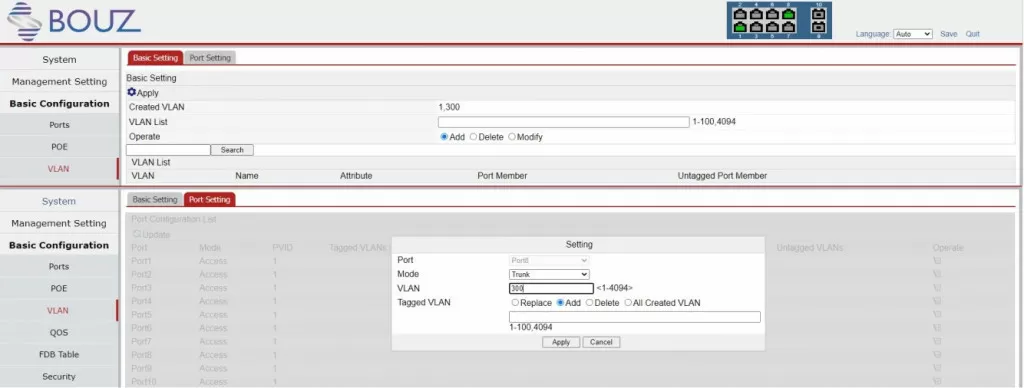Select port 2 in the switch panel graphic
This screenshot has width=1024, height=388.
740,14
